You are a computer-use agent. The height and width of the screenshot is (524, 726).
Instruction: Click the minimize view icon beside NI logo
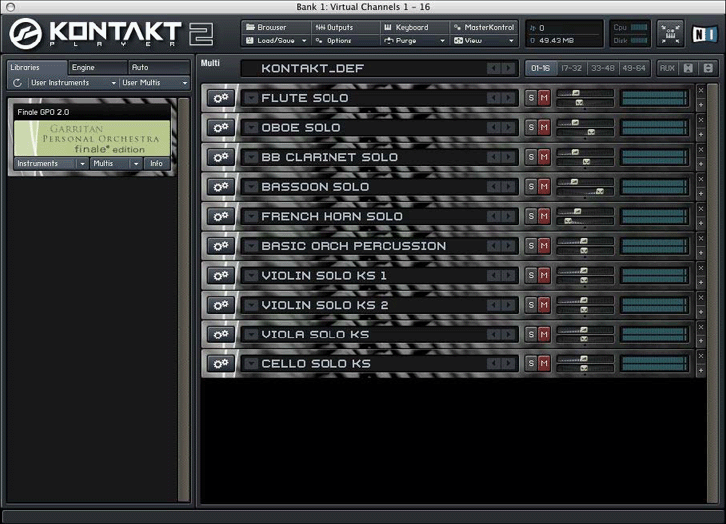point(670,34)
